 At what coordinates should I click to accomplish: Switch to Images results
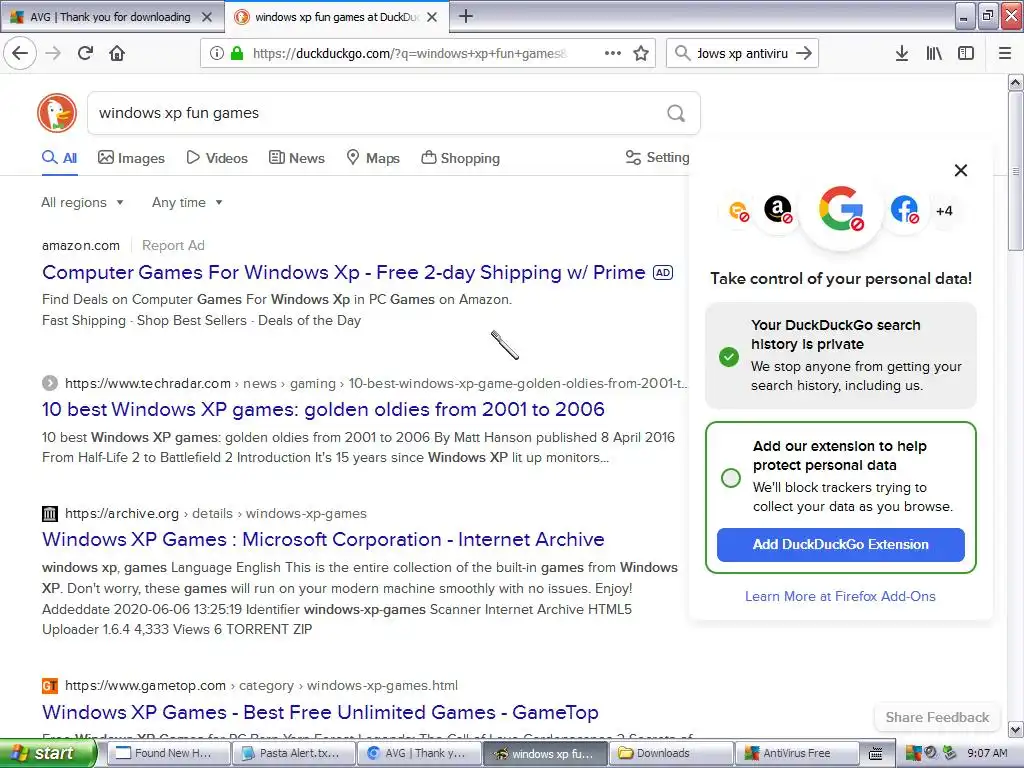click(131, 157)
